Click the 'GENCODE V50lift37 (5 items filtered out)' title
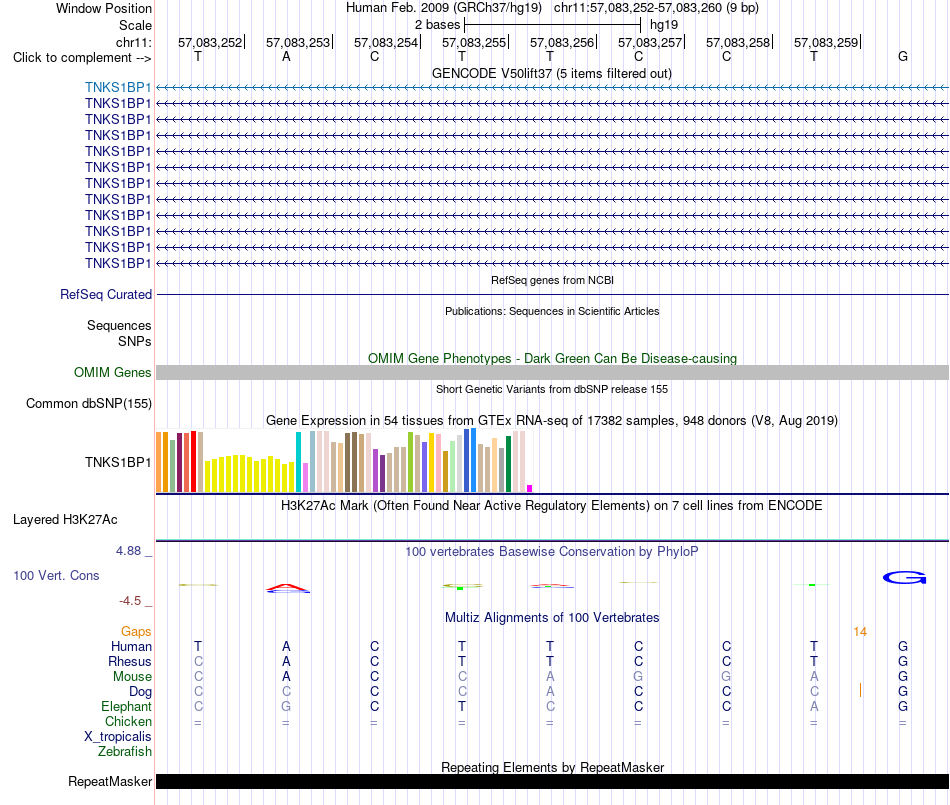Image resolution: width=950 pixels, height=805 pixels. click(x=552, y=73)
